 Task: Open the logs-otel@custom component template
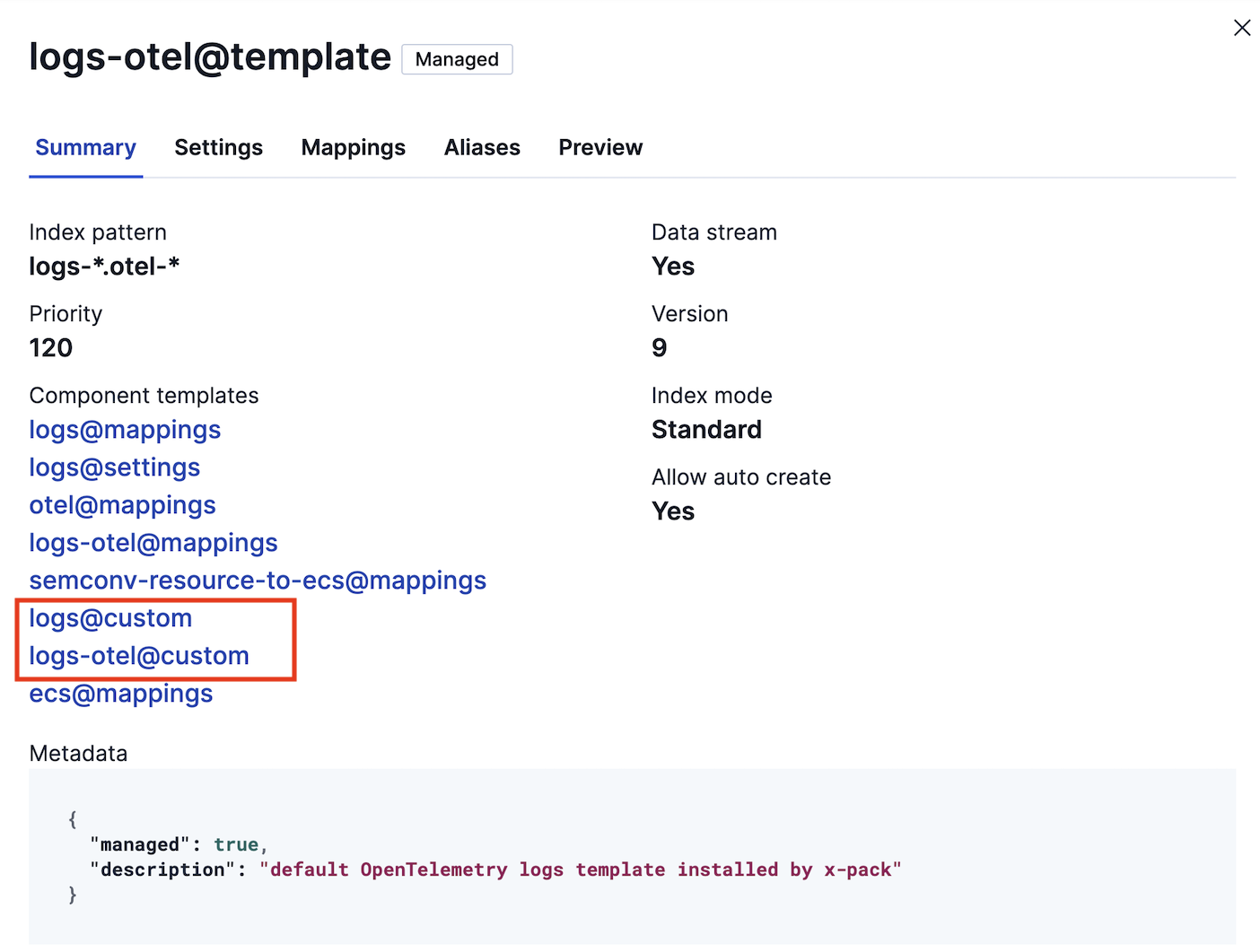coord(139,656)
